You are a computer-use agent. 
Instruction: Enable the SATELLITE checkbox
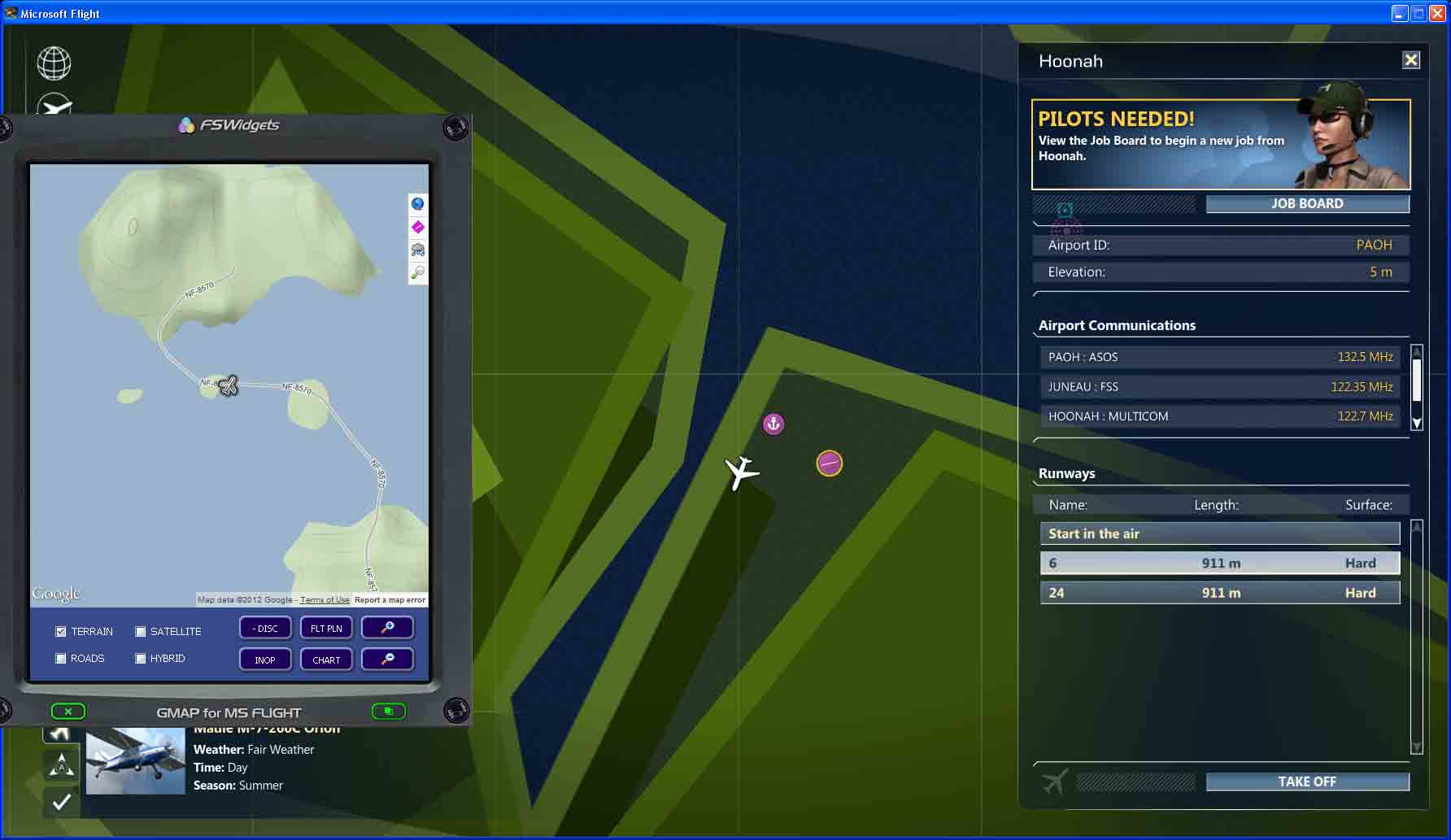point(140,632)
